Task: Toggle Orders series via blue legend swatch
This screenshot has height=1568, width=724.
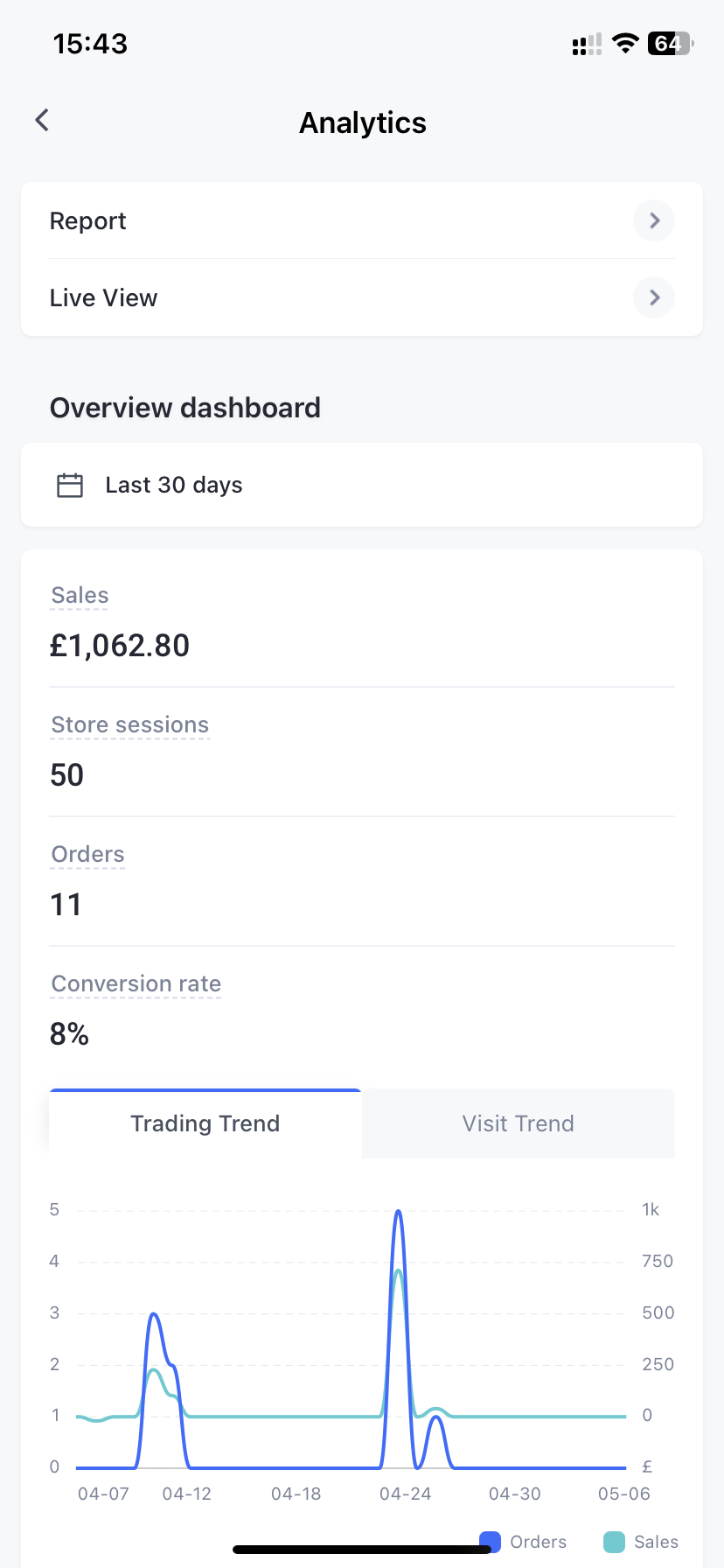Action: point(491,1542)
